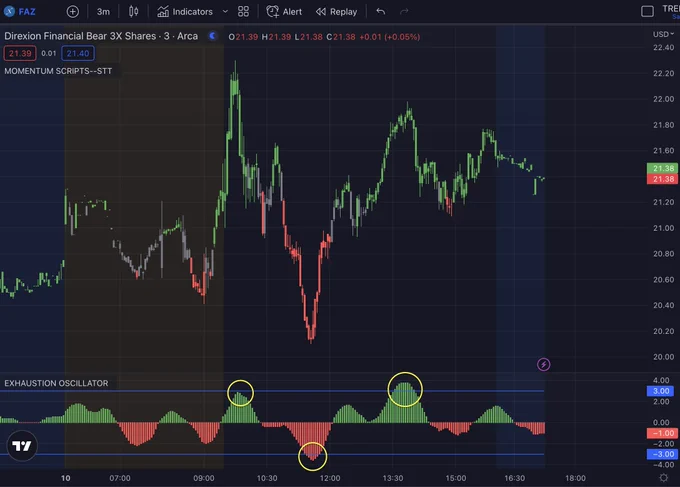Click the Direxion Financial Bear 3X Shares title

101,36
